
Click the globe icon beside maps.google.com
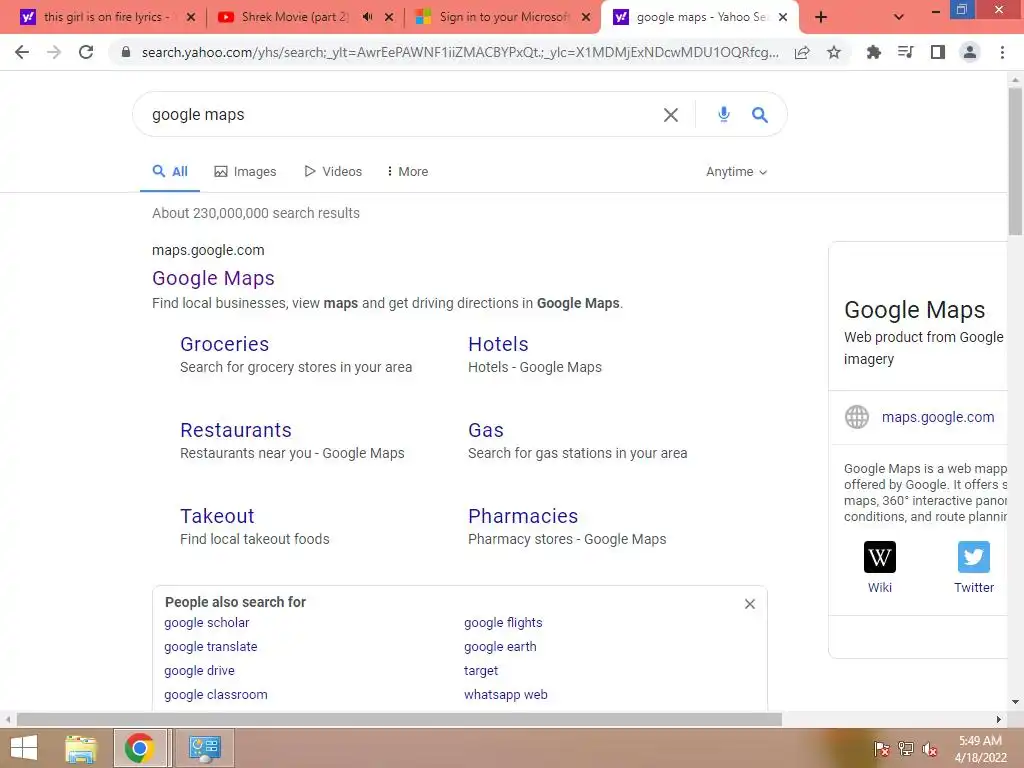pos(857,417)
